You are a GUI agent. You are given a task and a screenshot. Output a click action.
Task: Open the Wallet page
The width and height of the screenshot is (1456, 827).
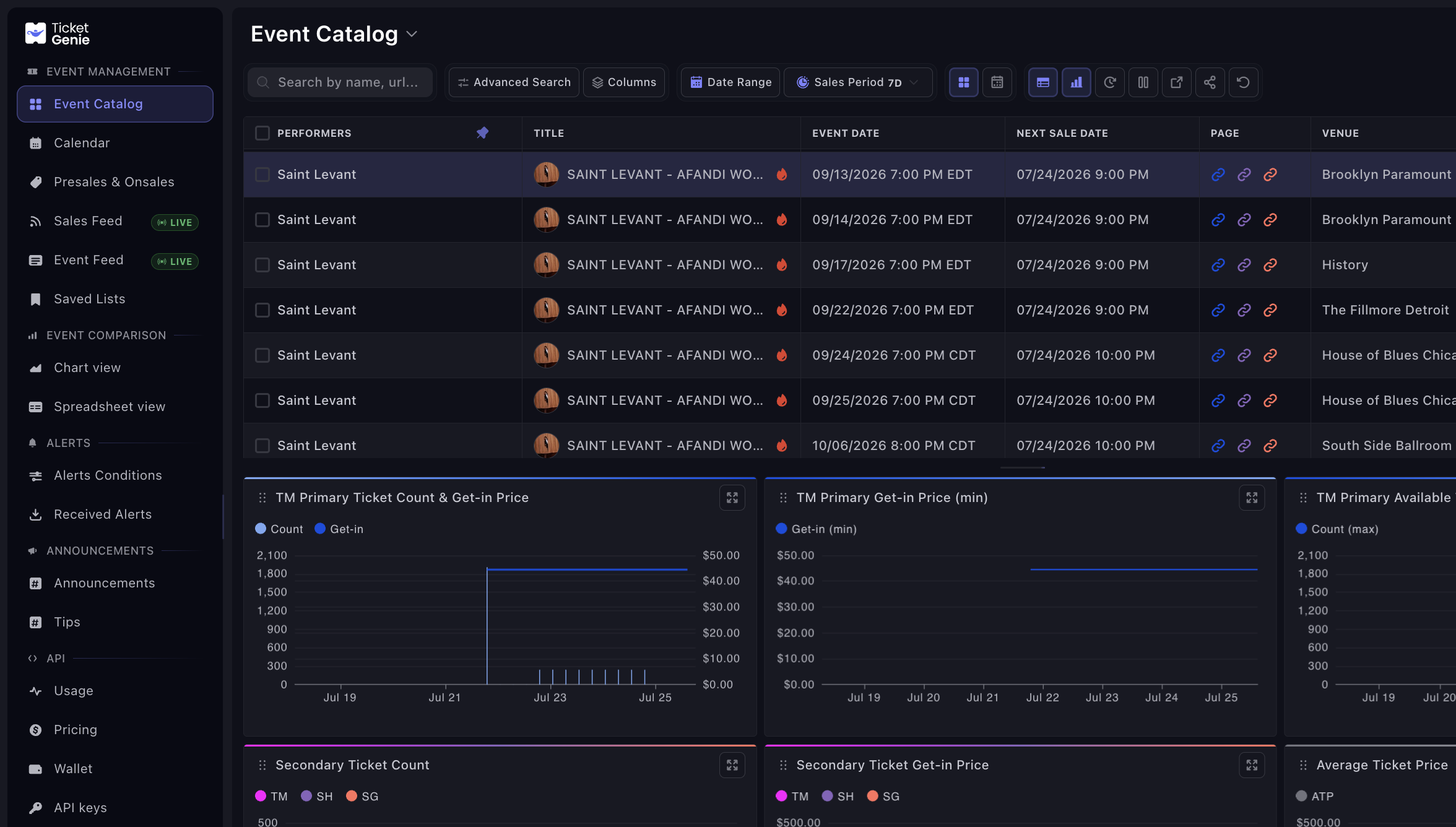point(115,769)
